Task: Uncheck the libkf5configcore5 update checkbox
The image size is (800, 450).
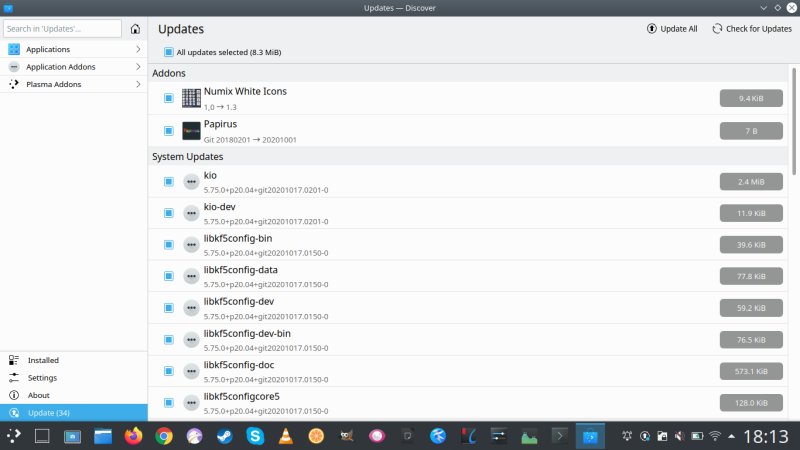Action: point(168,403)
